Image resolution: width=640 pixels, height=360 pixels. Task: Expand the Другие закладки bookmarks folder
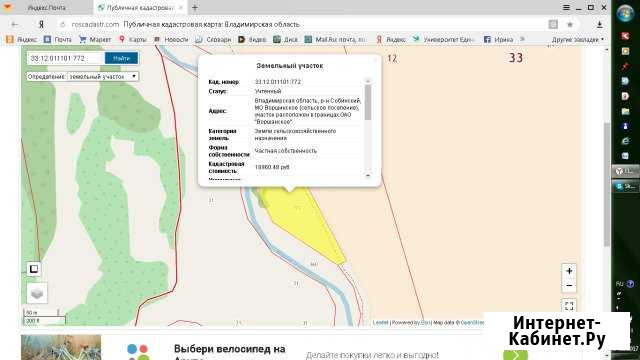[x=578, y=40]
